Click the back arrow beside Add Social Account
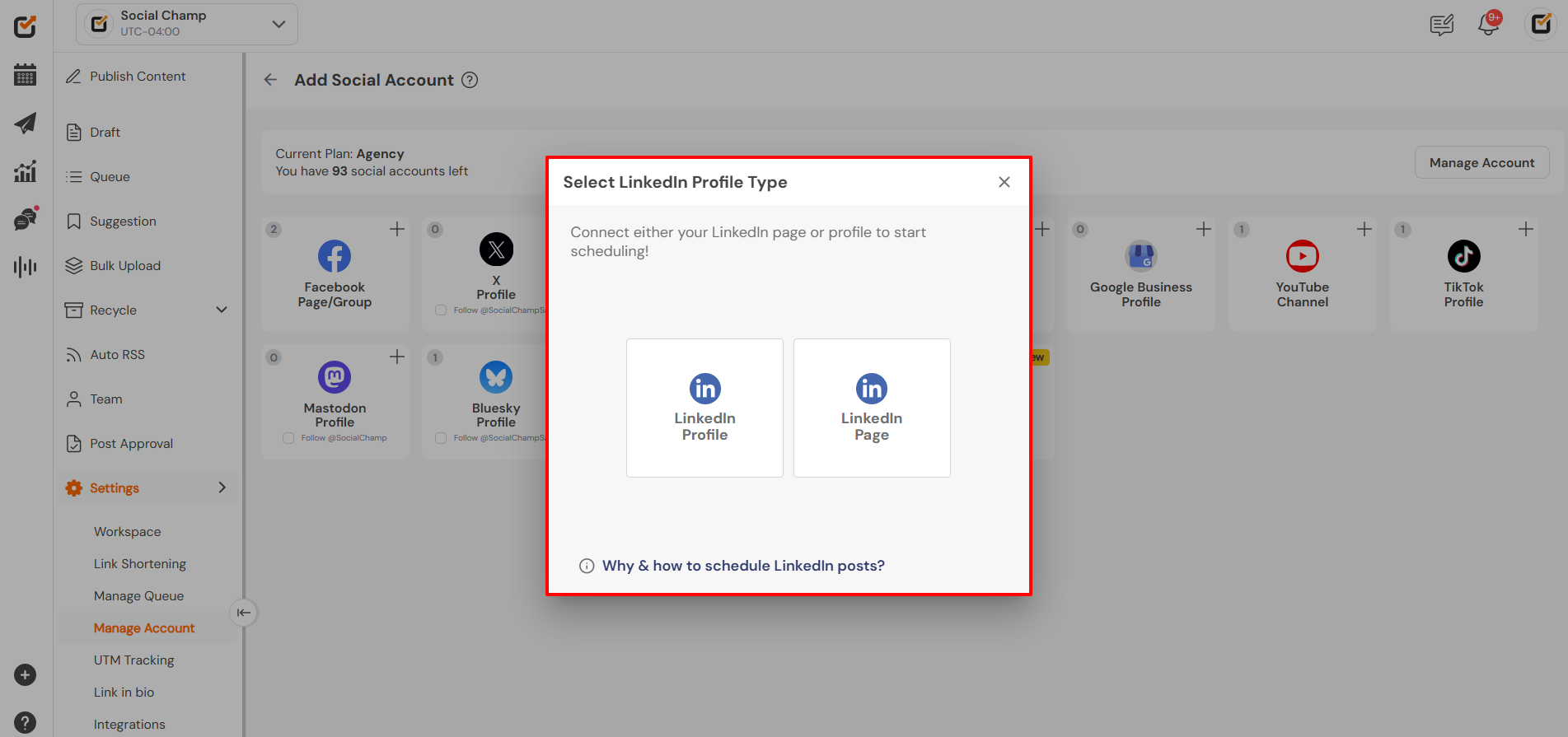The image size is (1568, 737). (x=270, y=80)
